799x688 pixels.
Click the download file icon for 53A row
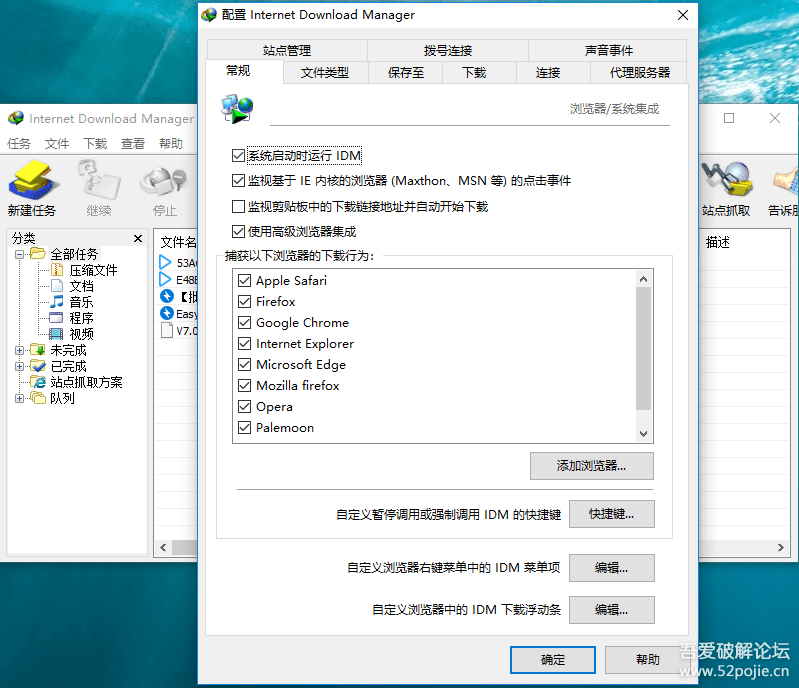click(165, 262)
